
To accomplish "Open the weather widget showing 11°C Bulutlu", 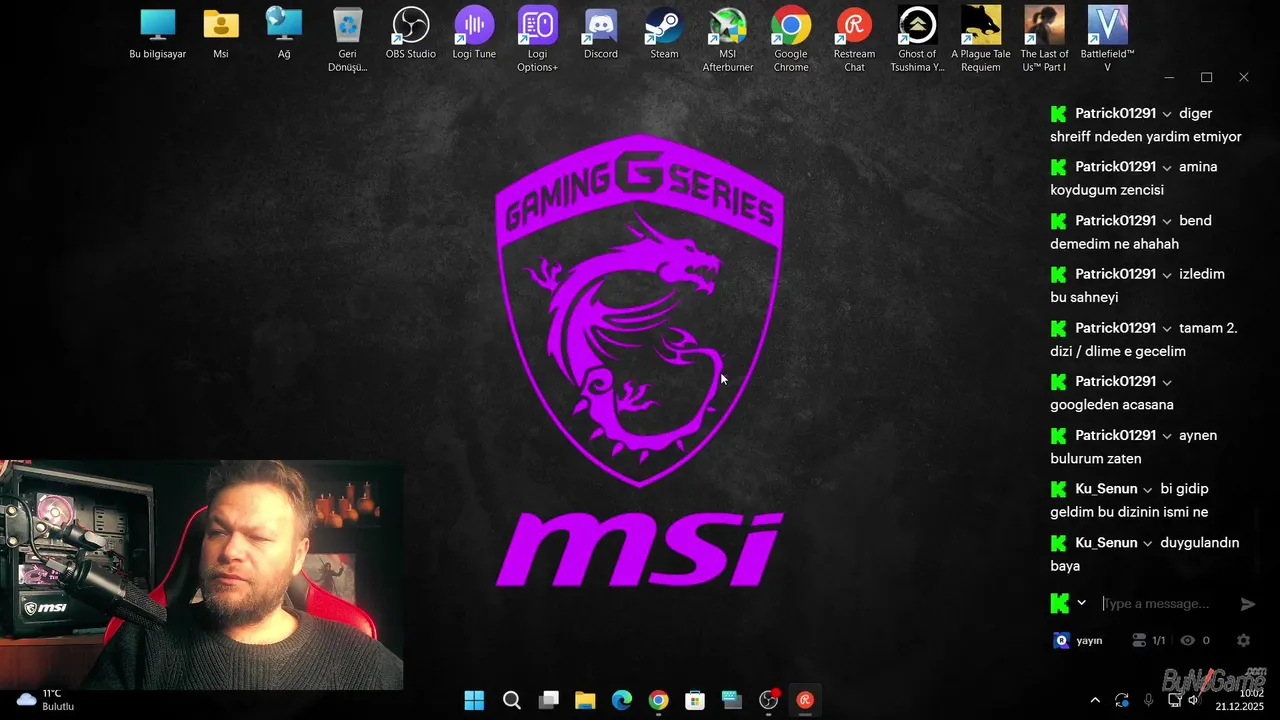I will point(46,700).
